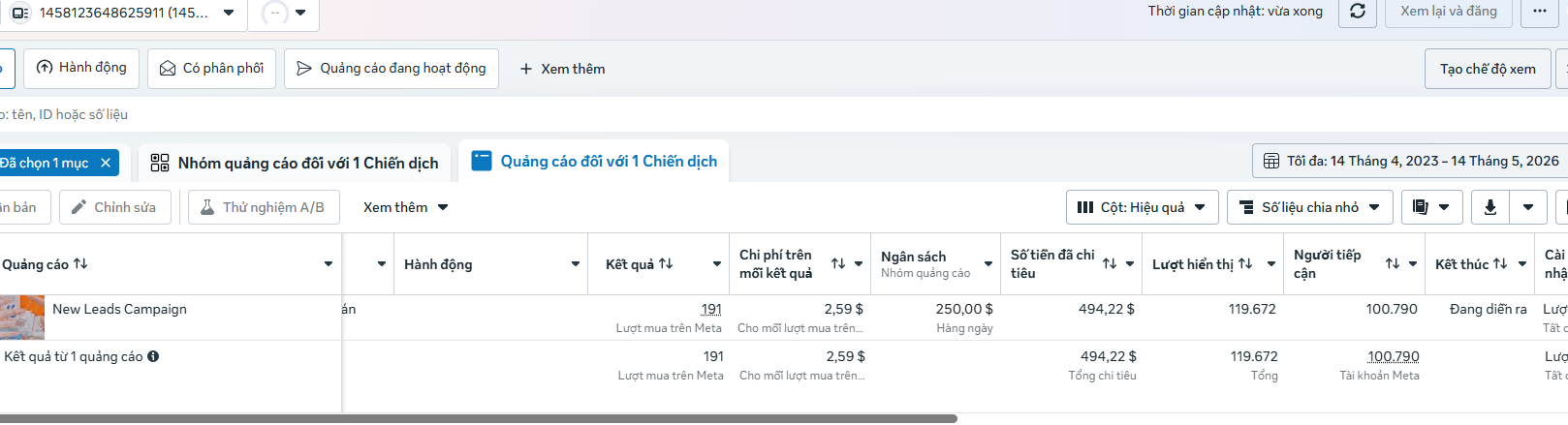Viewport: 1568px width, 425px height.
Task: Remove the Đã chọn 1 mục filter
Action: [106, 163]
